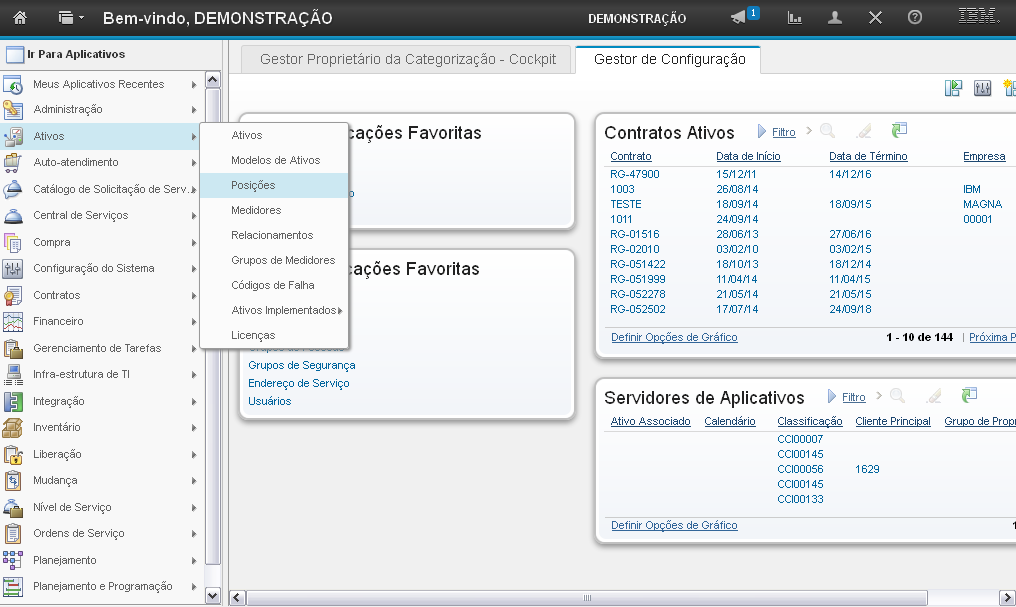Switch to Gestor Proprietário da Categorização tab
This screenshot has height=607, width=1016.
(x=406, y=59)
